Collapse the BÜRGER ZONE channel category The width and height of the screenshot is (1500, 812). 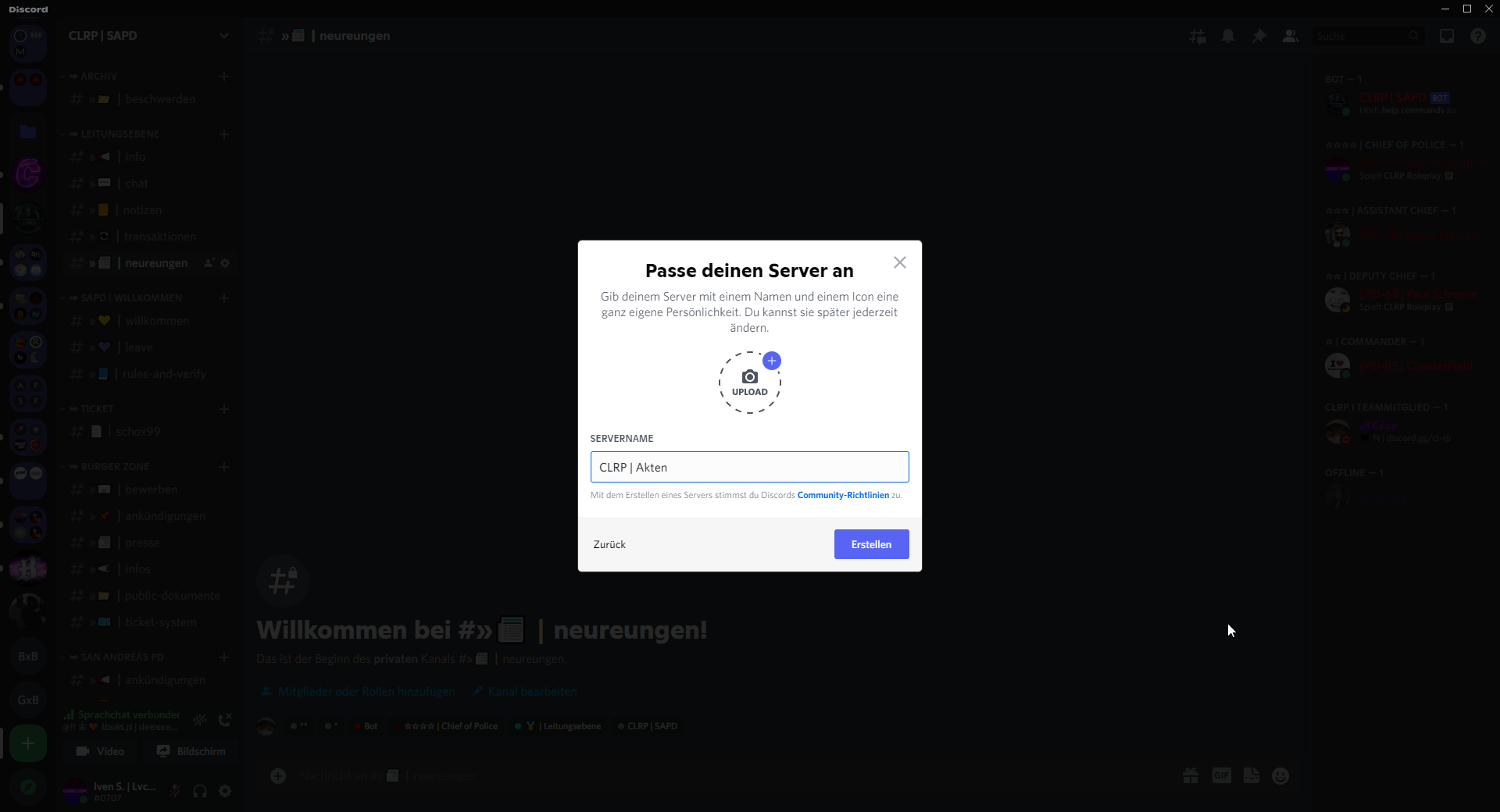[114, 467]
